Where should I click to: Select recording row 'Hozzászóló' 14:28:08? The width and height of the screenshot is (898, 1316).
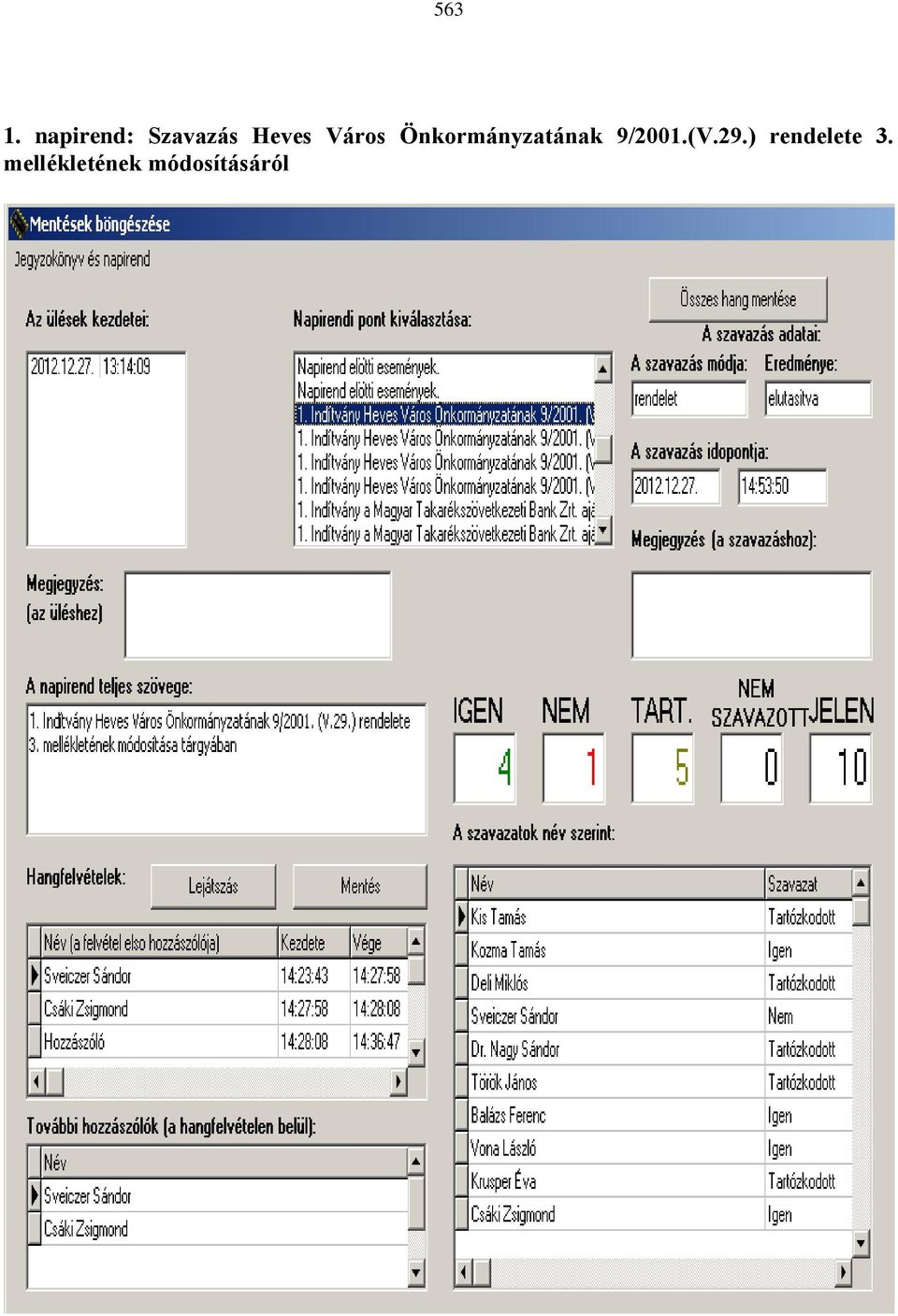[x=224, y=1042]
